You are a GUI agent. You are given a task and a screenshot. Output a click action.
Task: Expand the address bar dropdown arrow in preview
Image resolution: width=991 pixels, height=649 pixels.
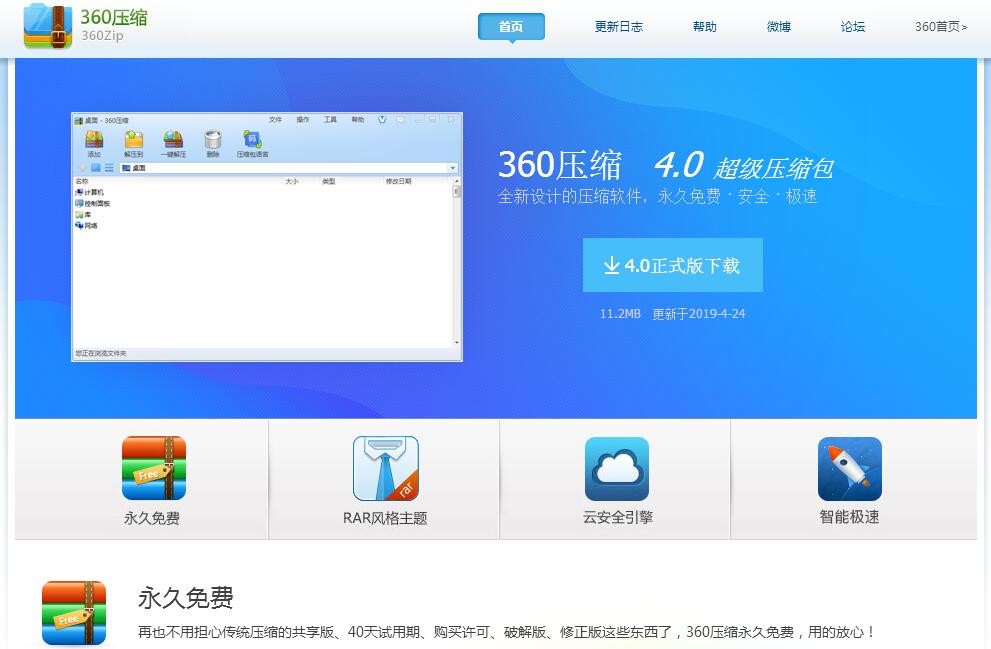coord(452,168)
